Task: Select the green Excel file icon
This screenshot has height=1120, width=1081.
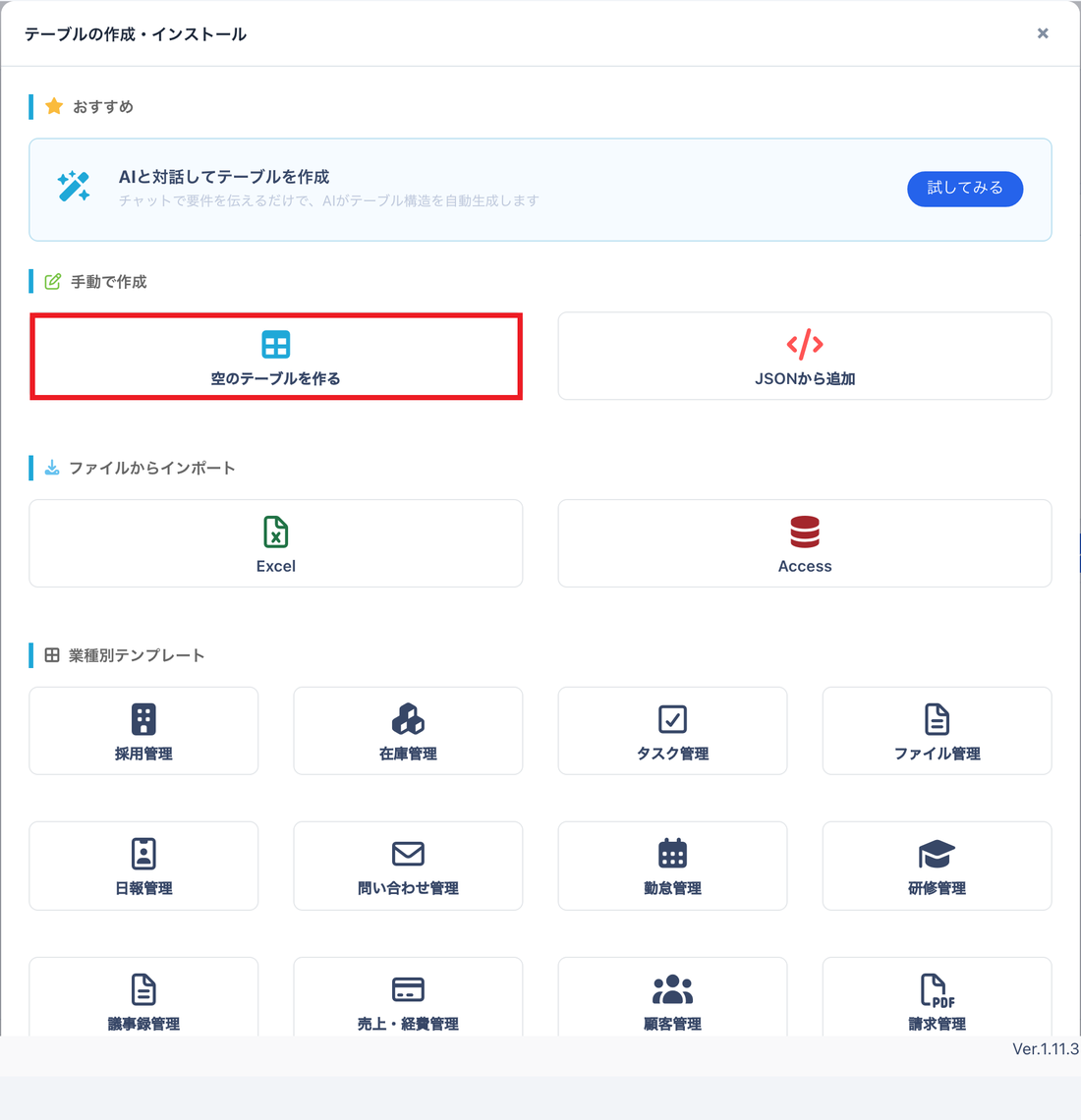Action: 276,532
